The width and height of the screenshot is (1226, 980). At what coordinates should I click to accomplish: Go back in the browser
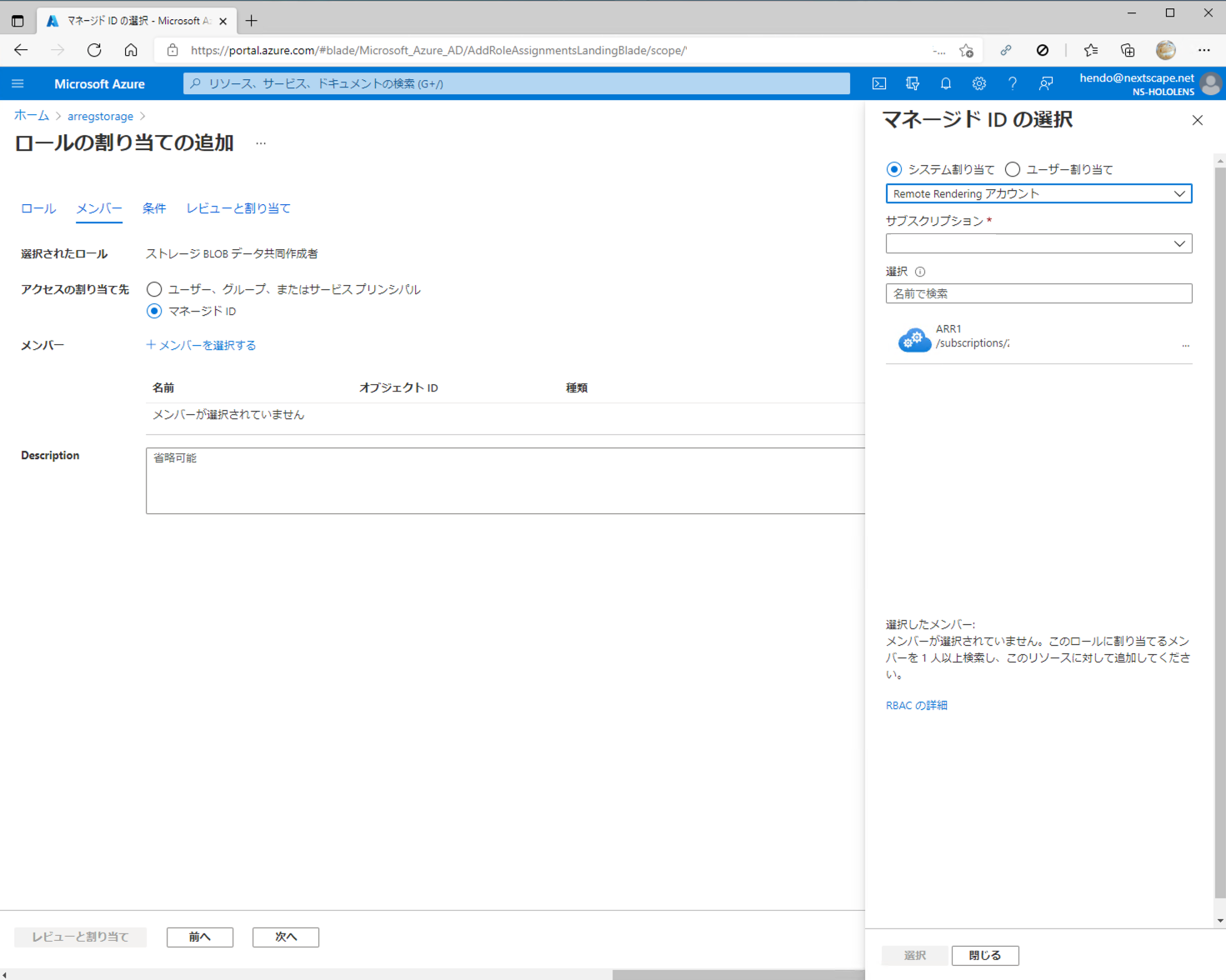21,50
